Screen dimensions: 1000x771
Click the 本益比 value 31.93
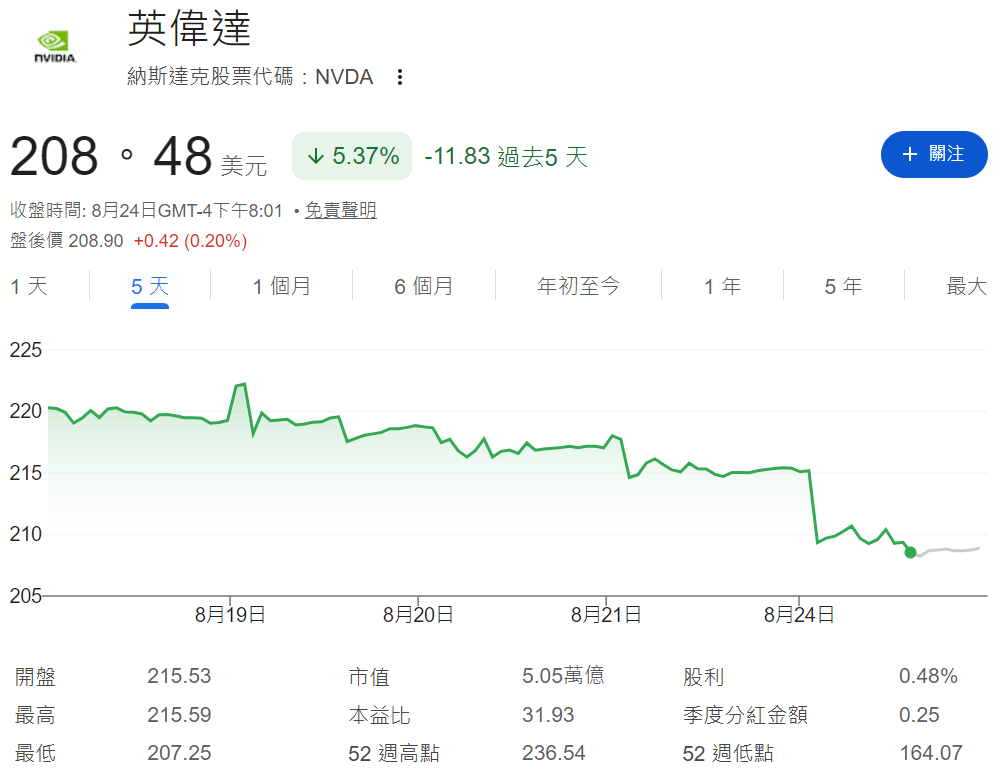[x=548, y=715]
